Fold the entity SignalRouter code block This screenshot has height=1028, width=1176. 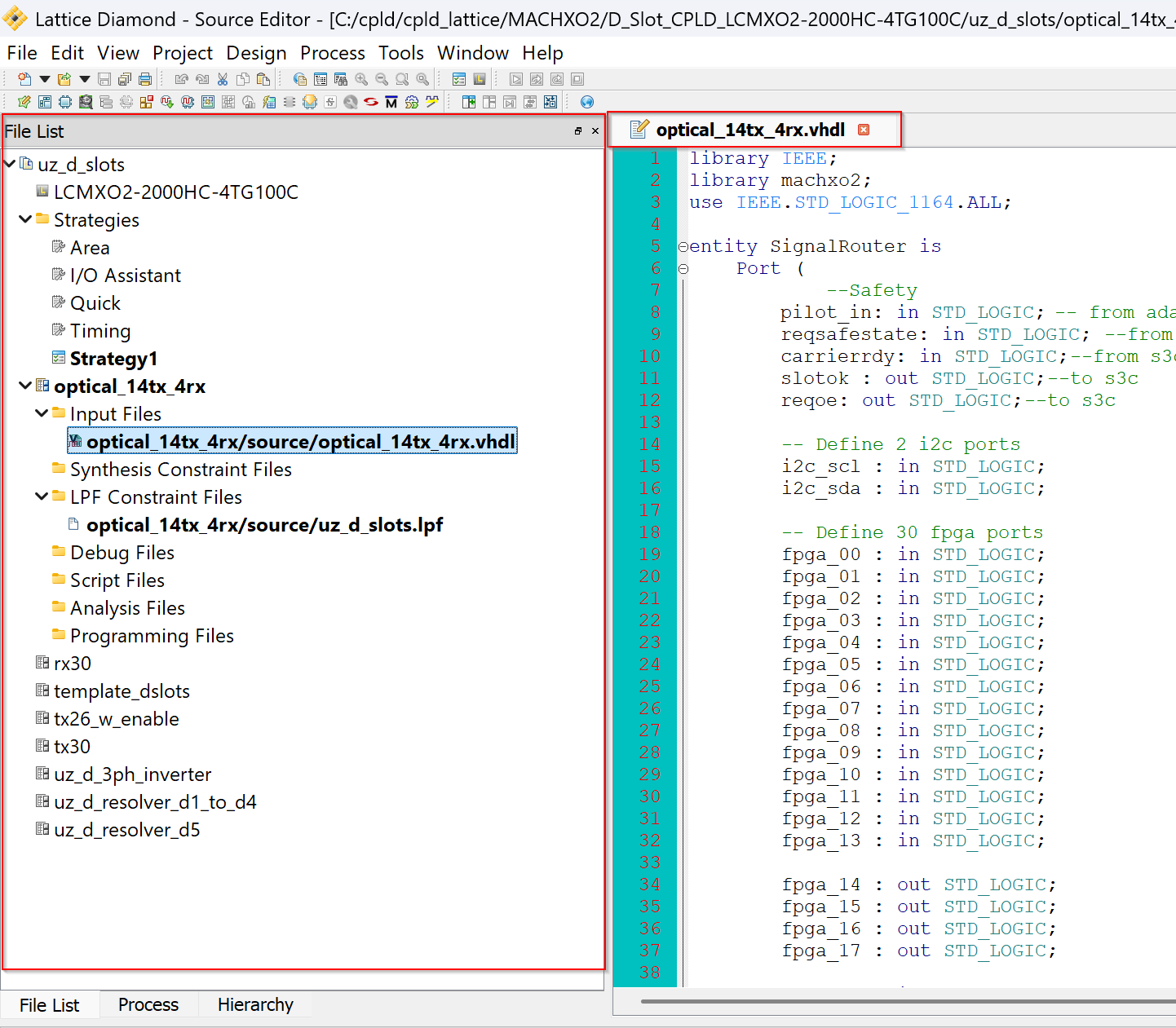point(683,246)
